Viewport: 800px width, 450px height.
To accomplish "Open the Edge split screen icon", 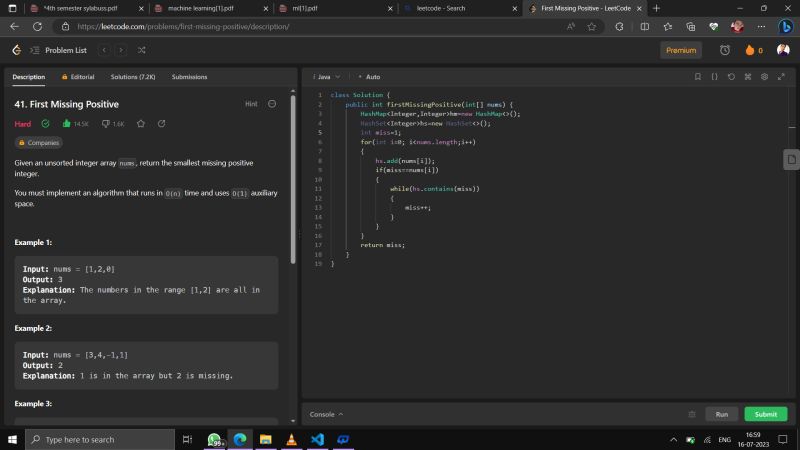I will click(645, 27).
